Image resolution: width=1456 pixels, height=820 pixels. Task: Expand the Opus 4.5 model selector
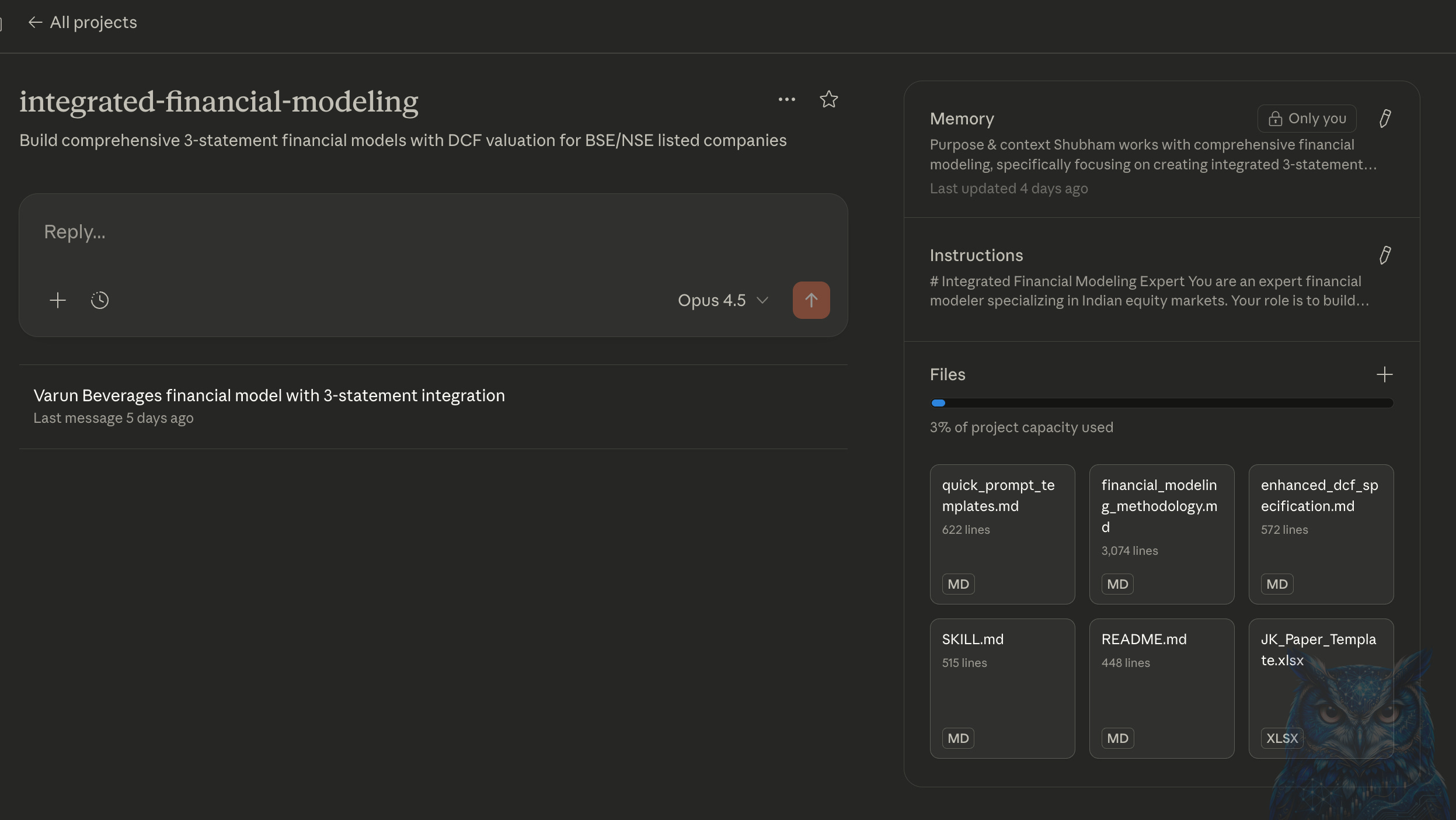pyautogui.click(x=723, y=300)
